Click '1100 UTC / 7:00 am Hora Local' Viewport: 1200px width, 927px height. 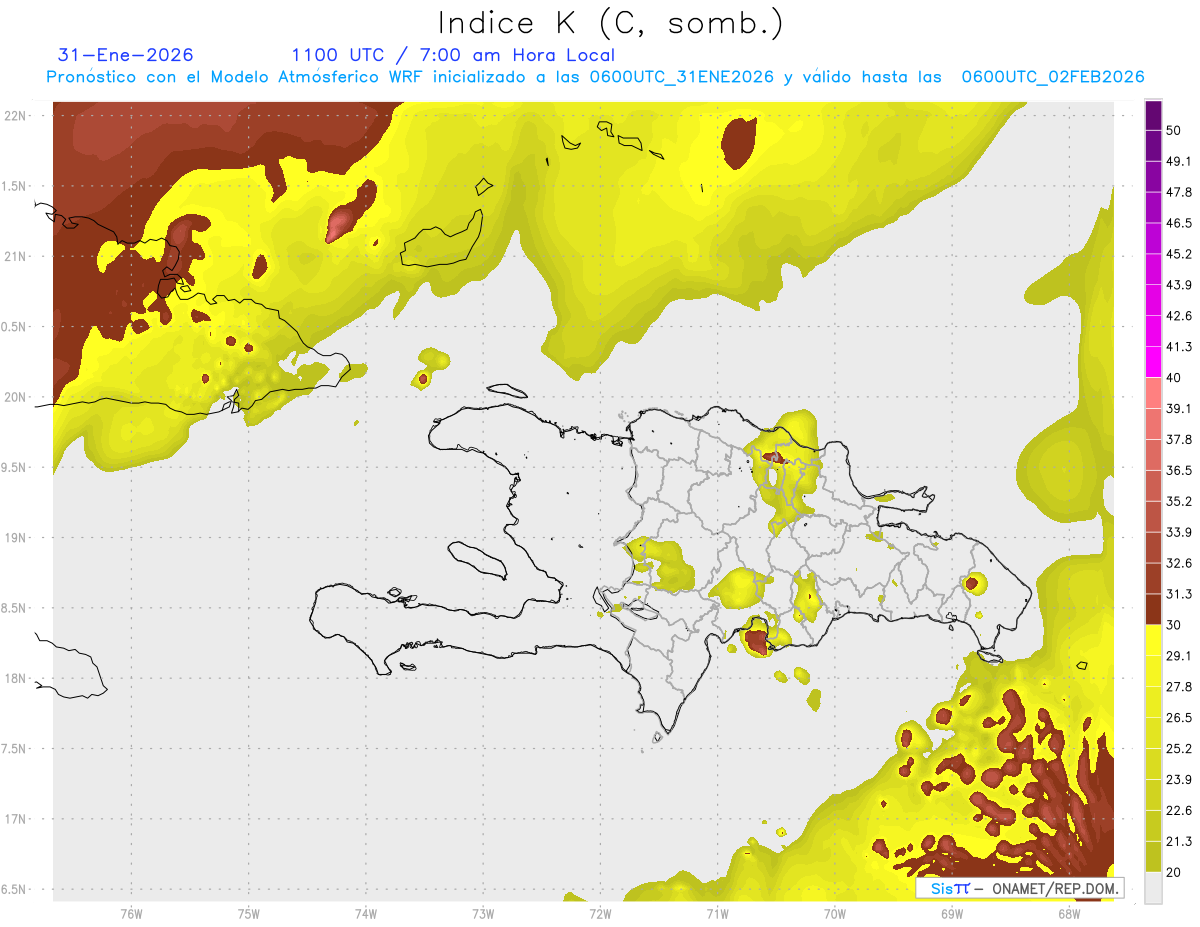[x=453, y=55]
